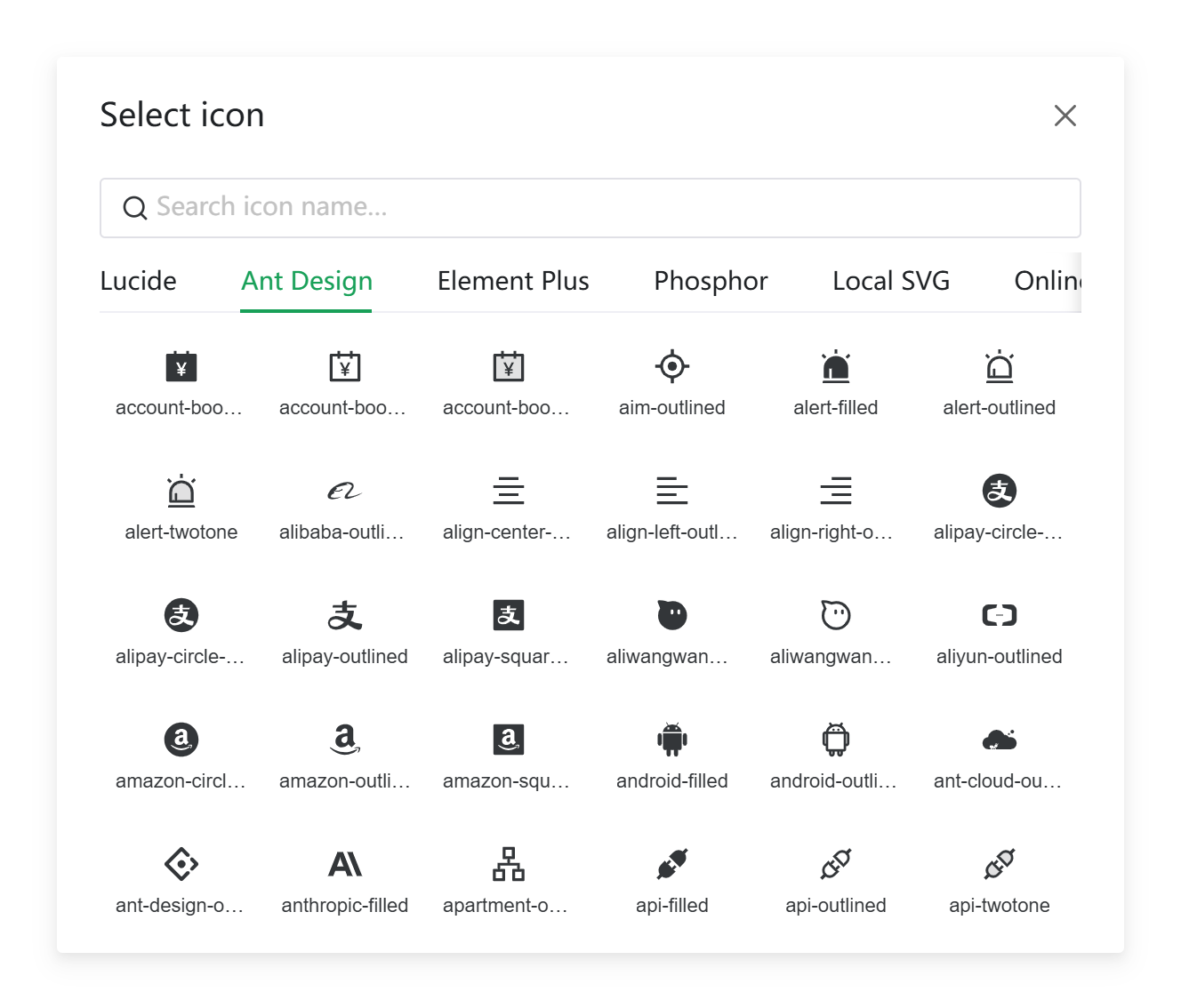Select the api-filled plug icon
1181x1008 pixels.
click(672, 864)
